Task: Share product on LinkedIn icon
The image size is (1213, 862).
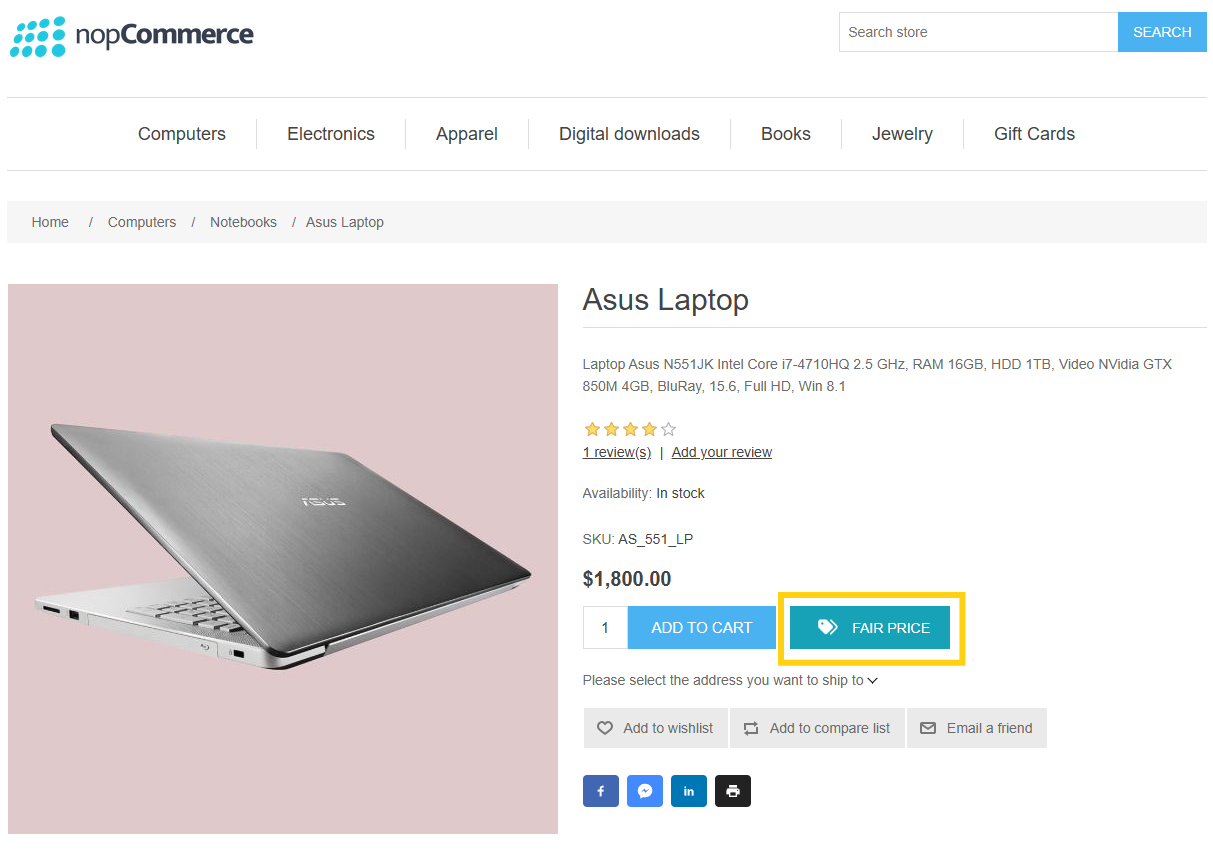Action: [689, 791]
